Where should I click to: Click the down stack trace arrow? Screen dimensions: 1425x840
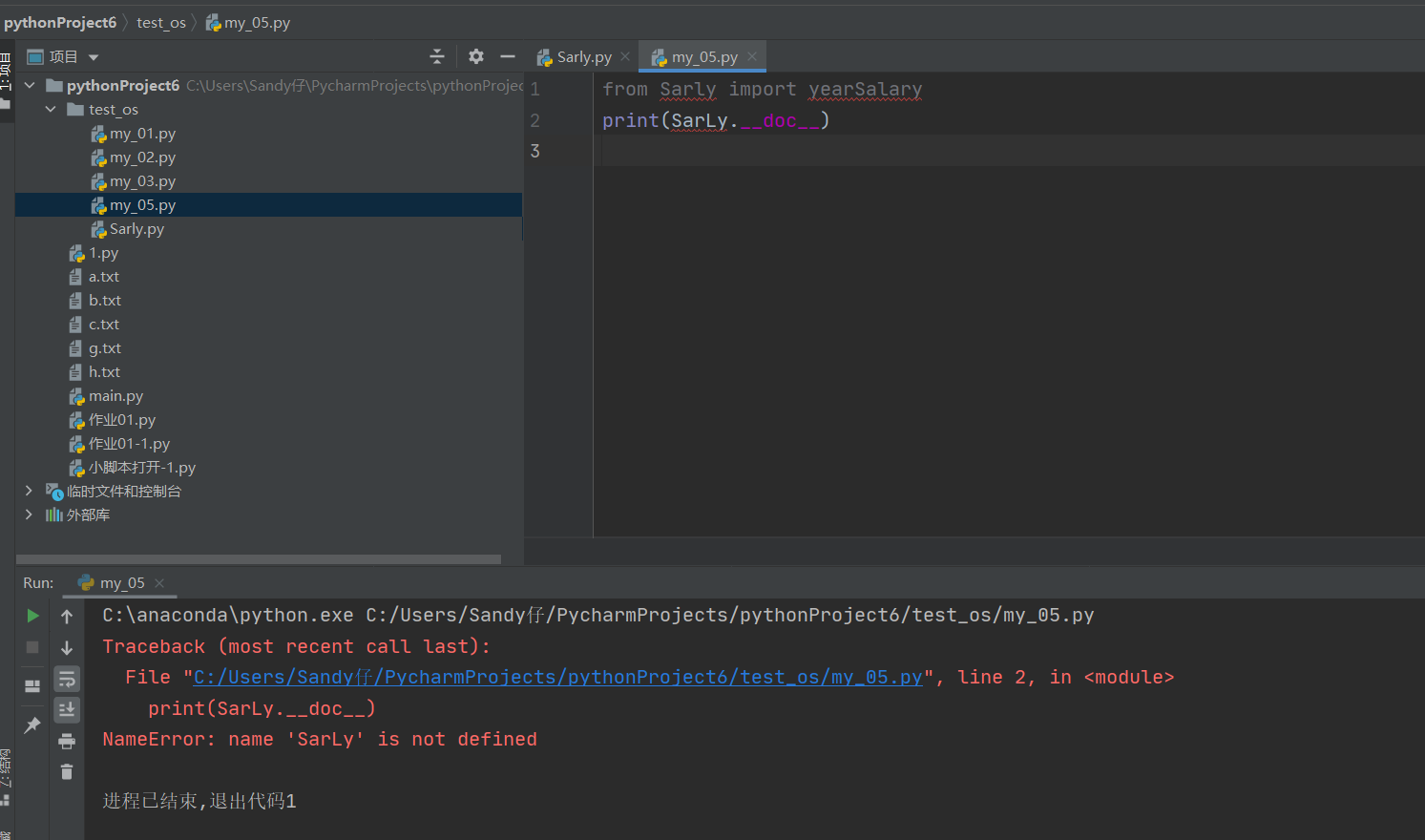[67, 647]
